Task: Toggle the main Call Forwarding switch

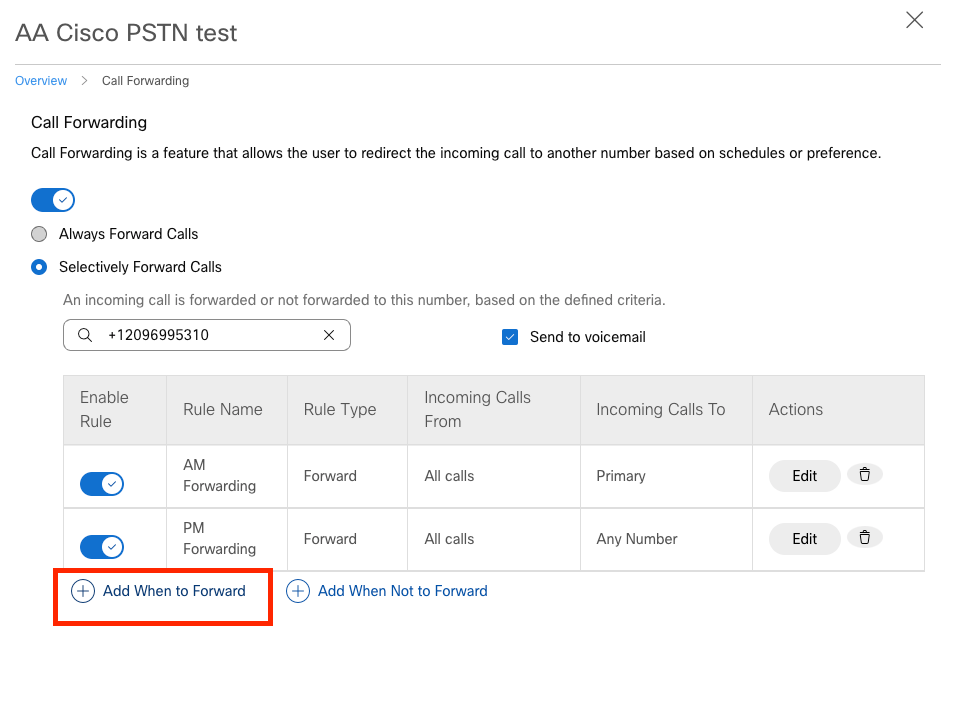Action: (53, 200)
